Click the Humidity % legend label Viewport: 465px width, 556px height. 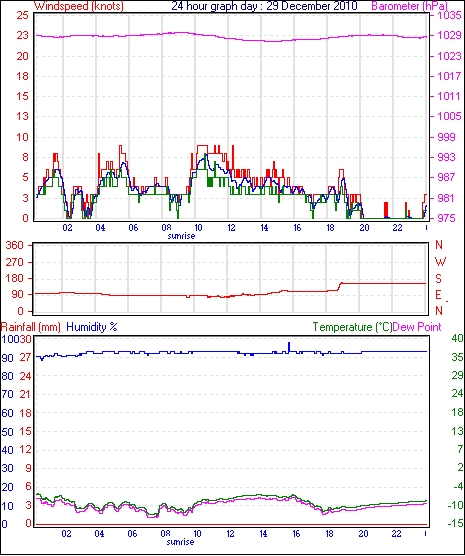tap(92, 327)
